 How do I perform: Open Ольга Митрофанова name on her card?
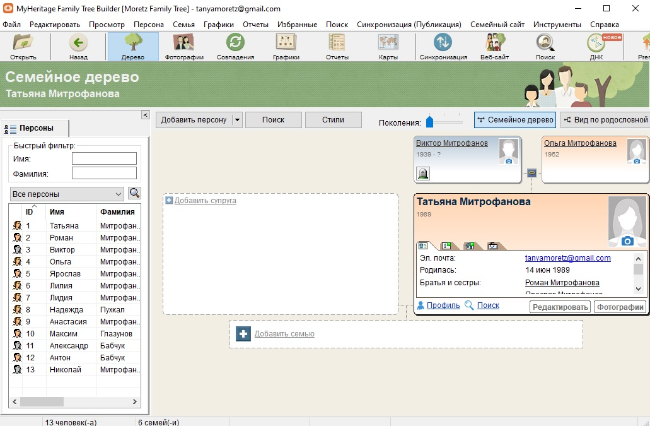[x=580, y=143]
